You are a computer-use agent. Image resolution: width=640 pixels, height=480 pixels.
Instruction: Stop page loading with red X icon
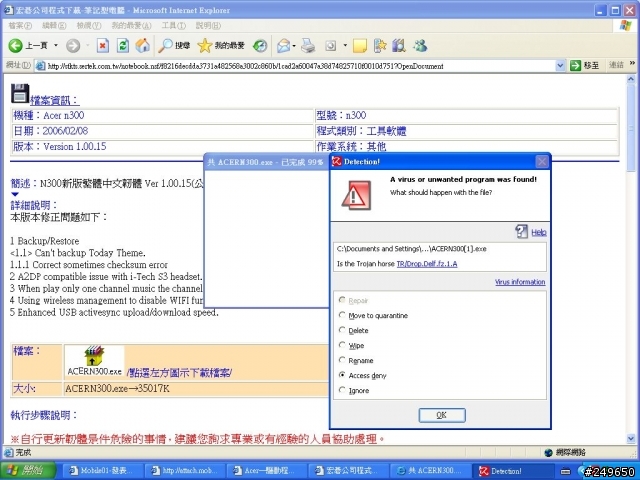coord(103,45)
